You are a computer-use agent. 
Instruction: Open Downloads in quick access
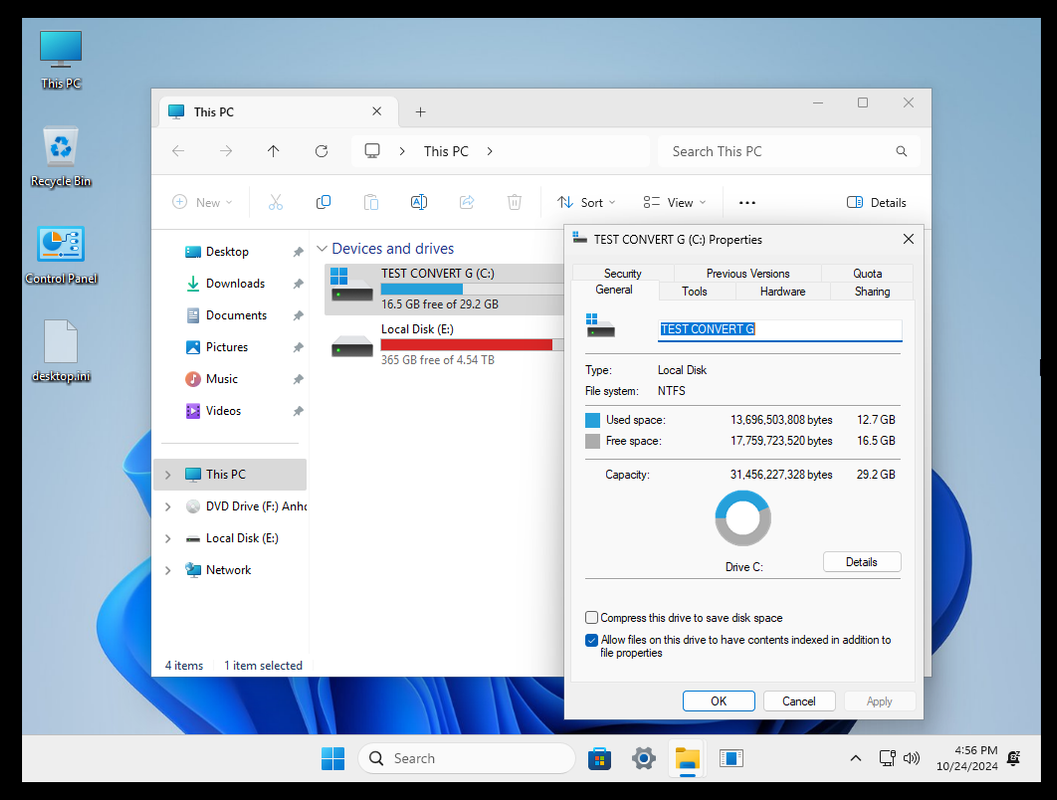[233, 283]
